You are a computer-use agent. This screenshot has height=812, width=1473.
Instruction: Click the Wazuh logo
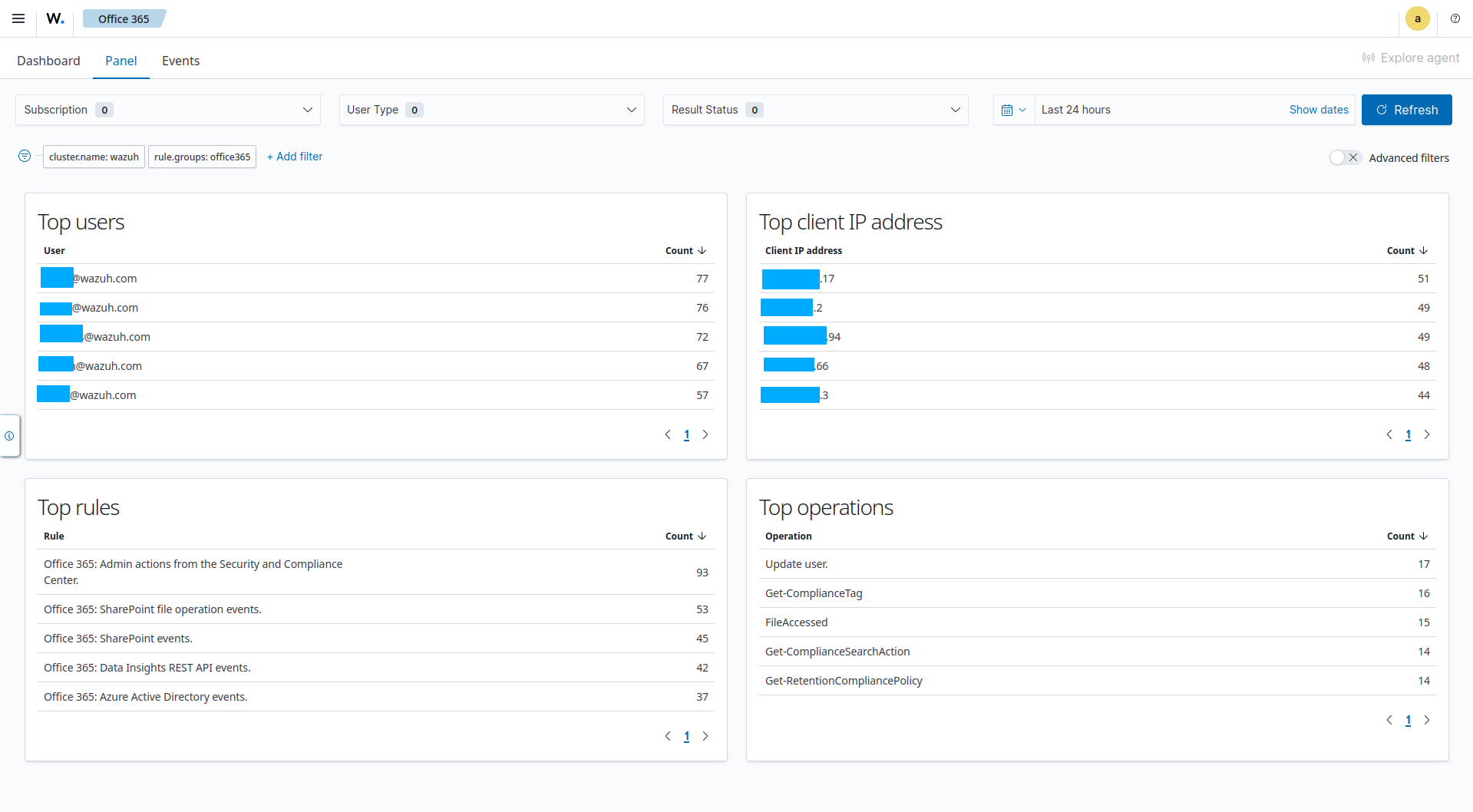coord(54,18)
